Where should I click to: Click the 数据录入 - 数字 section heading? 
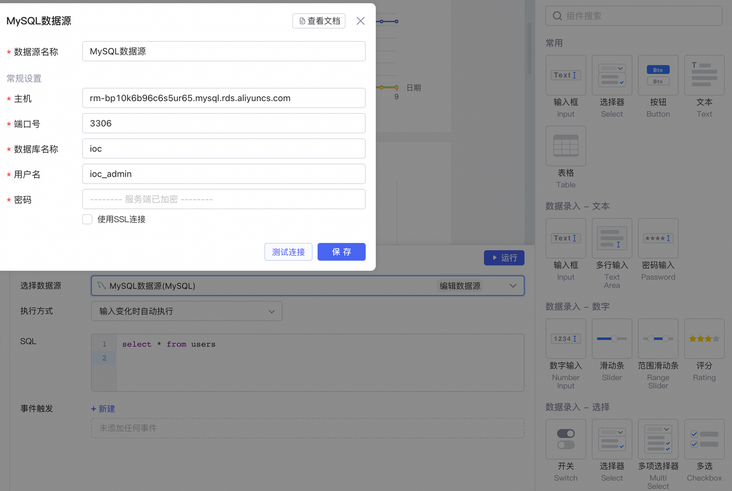coord(577,307)
